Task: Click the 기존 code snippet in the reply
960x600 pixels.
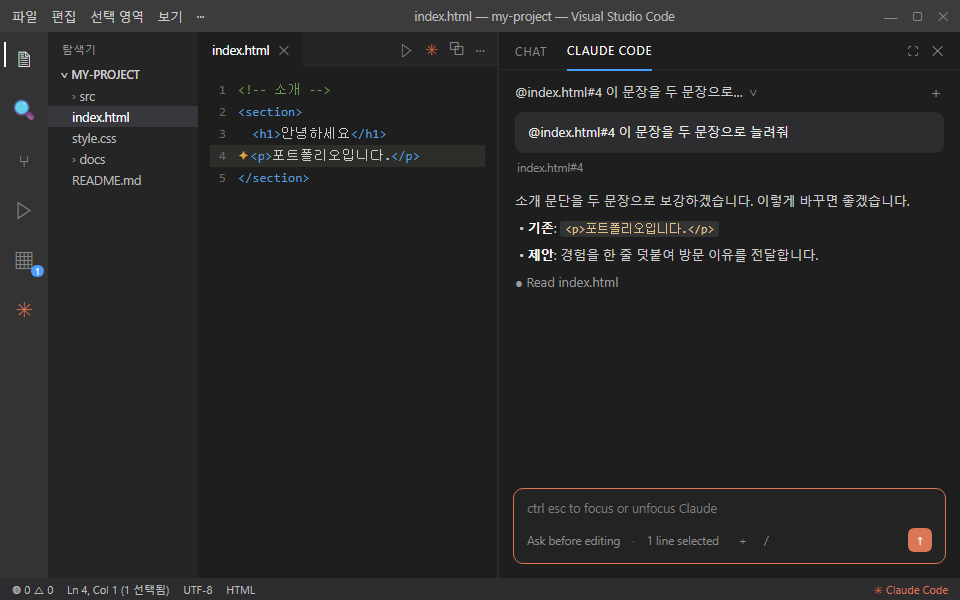Action: coord(639,229)
